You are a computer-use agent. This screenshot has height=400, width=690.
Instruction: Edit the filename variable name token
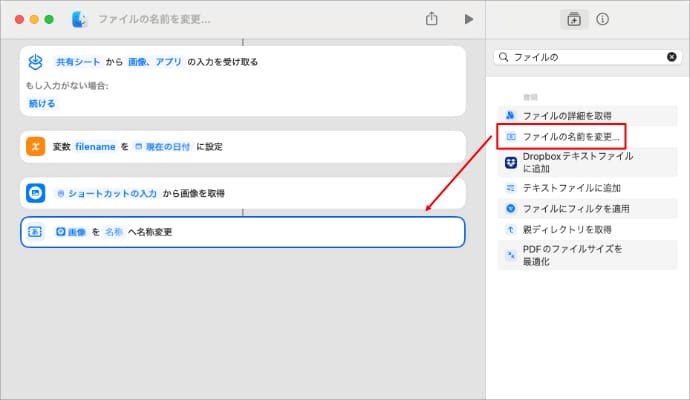coord(96,146)
